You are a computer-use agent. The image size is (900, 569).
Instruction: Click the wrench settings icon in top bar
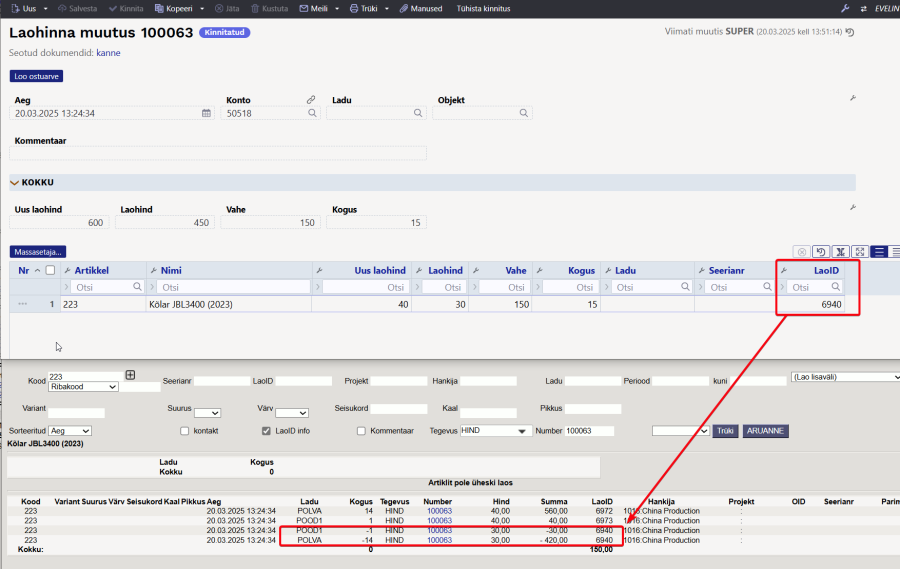[x=845, y=9]
